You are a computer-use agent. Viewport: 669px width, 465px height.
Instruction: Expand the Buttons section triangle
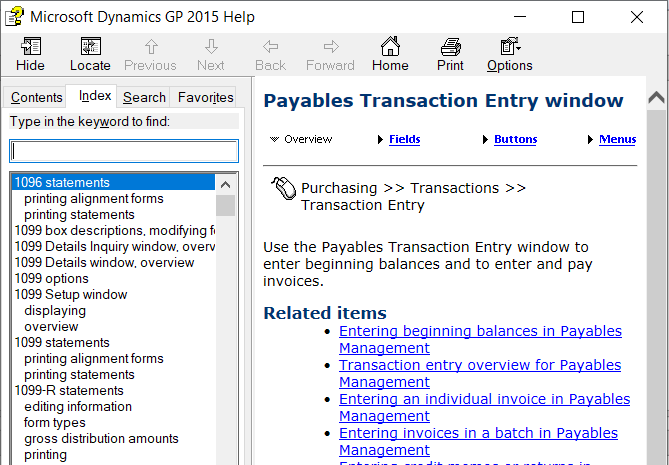point(485,140)
